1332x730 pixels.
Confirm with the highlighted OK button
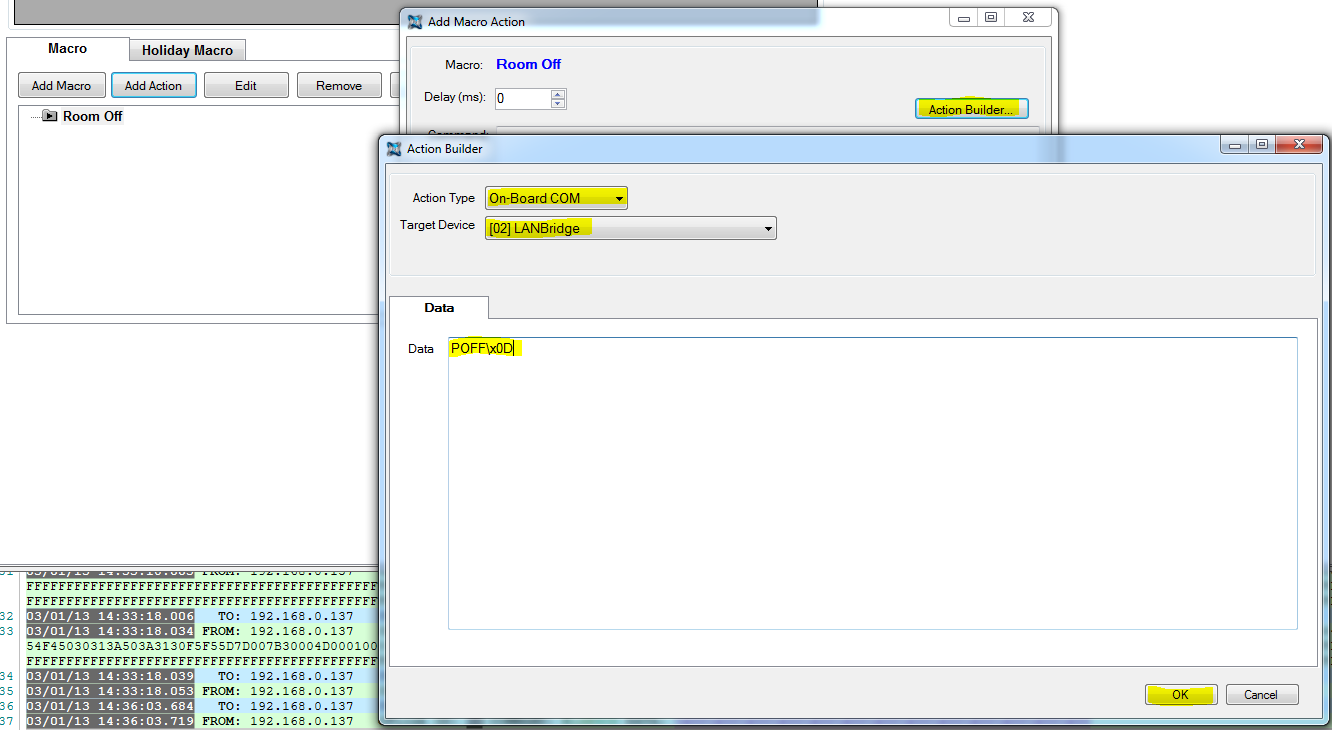pos(1180,694)
